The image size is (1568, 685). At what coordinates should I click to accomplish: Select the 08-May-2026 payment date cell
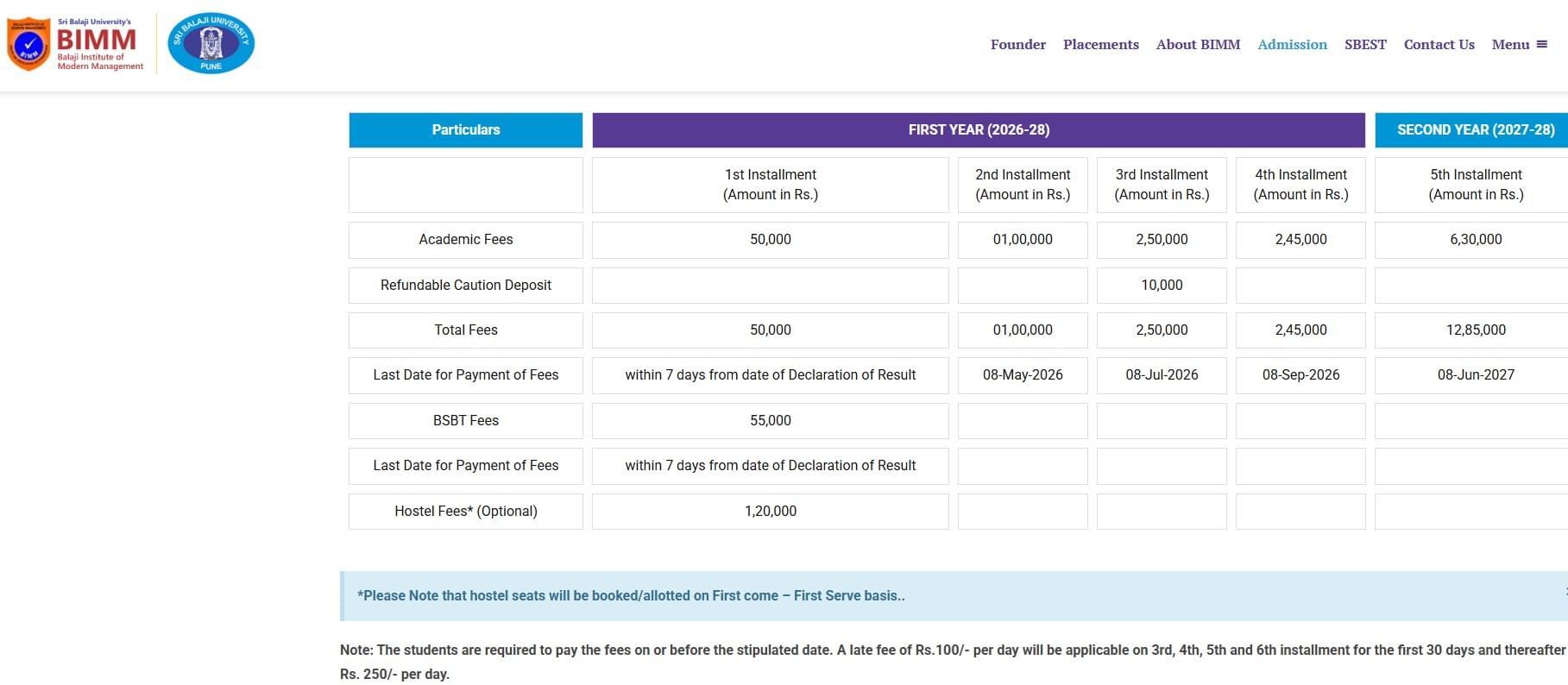(1023, 374)
